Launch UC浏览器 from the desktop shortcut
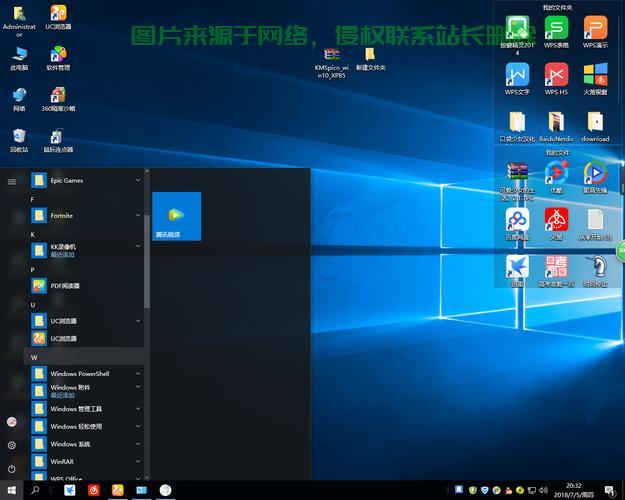 (58, 18)
